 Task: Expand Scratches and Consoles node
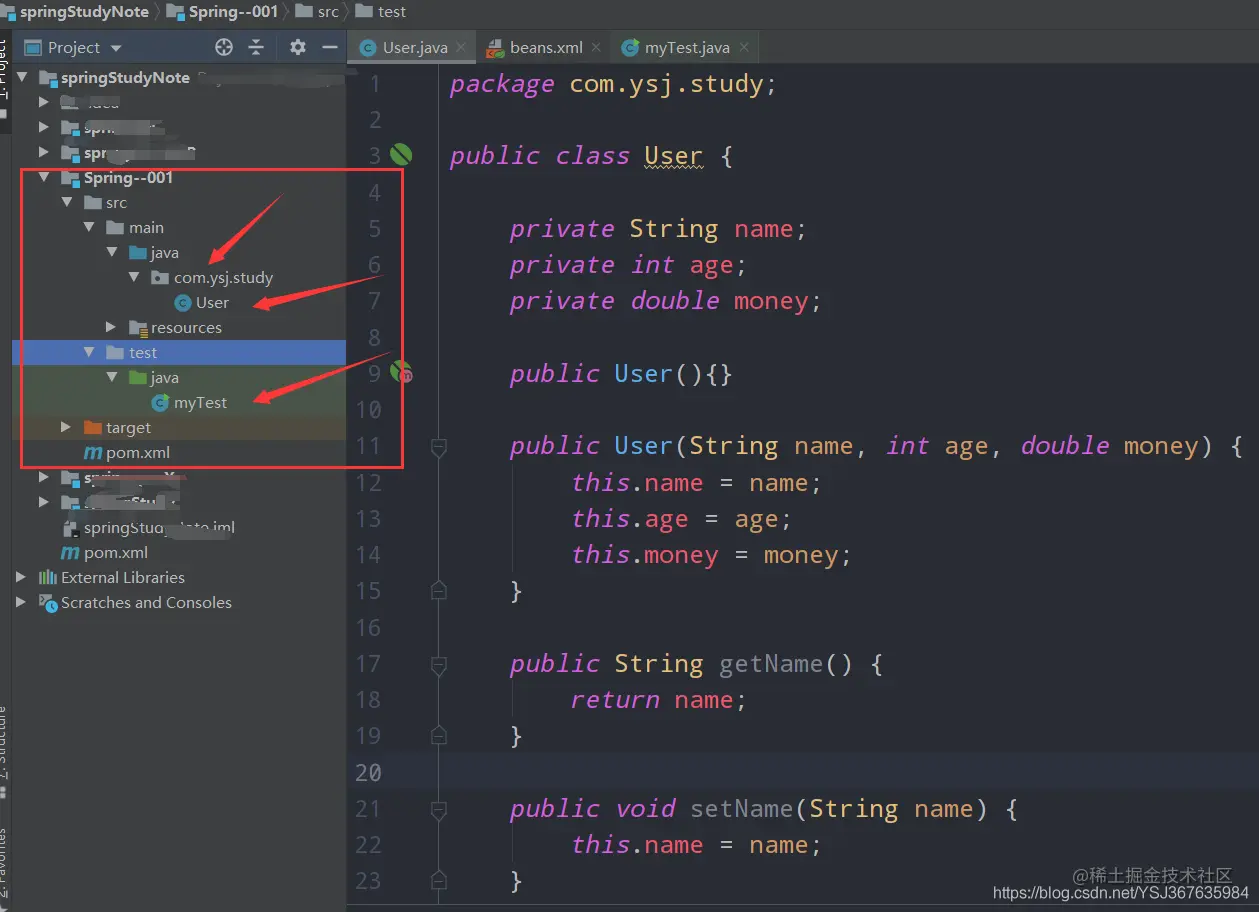[21, 602]
